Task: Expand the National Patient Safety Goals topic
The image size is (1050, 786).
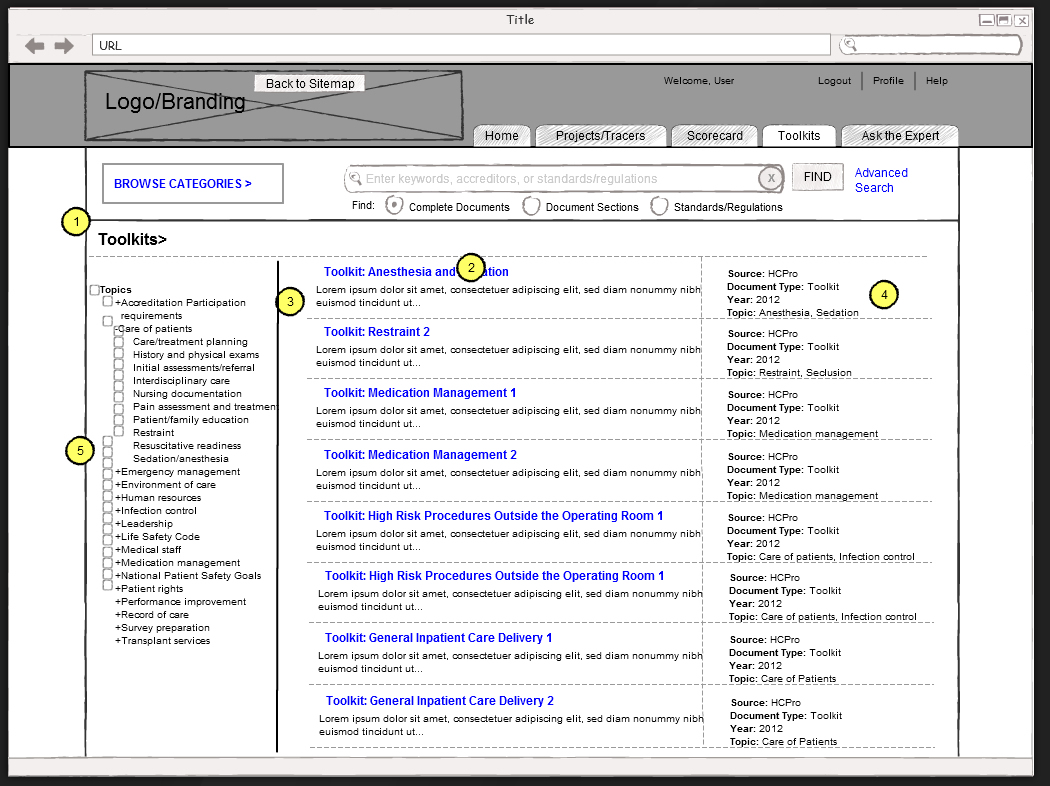Action: pyautogui.click(x=118, y=576)
